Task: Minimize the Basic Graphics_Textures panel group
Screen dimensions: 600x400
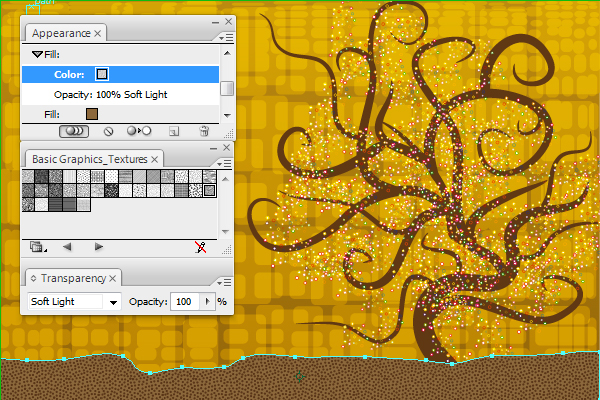Action: (214, 148)
